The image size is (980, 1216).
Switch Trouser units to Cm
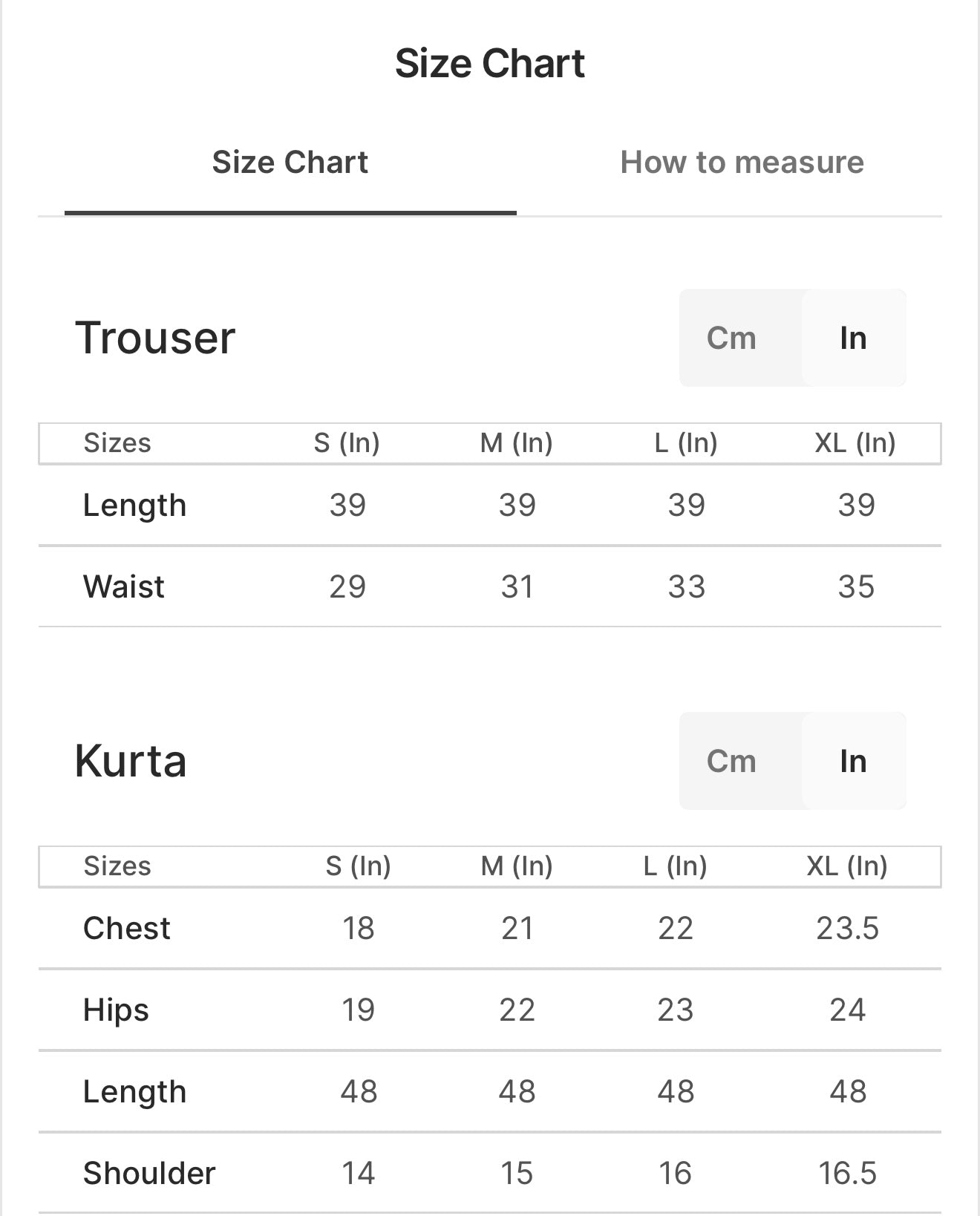point(731,339)
